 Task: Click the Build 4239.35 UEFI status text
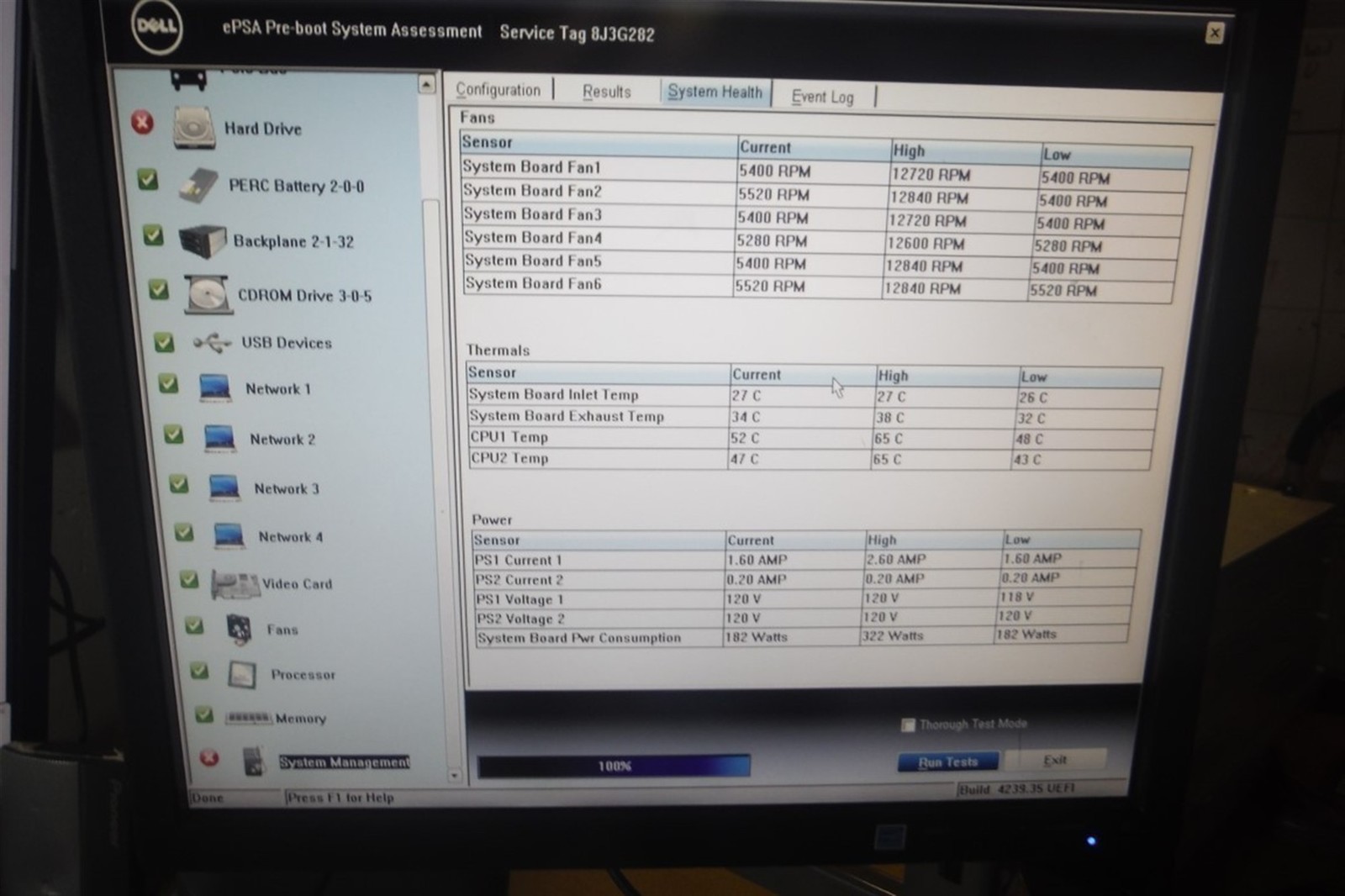(x=1018, y=789)
